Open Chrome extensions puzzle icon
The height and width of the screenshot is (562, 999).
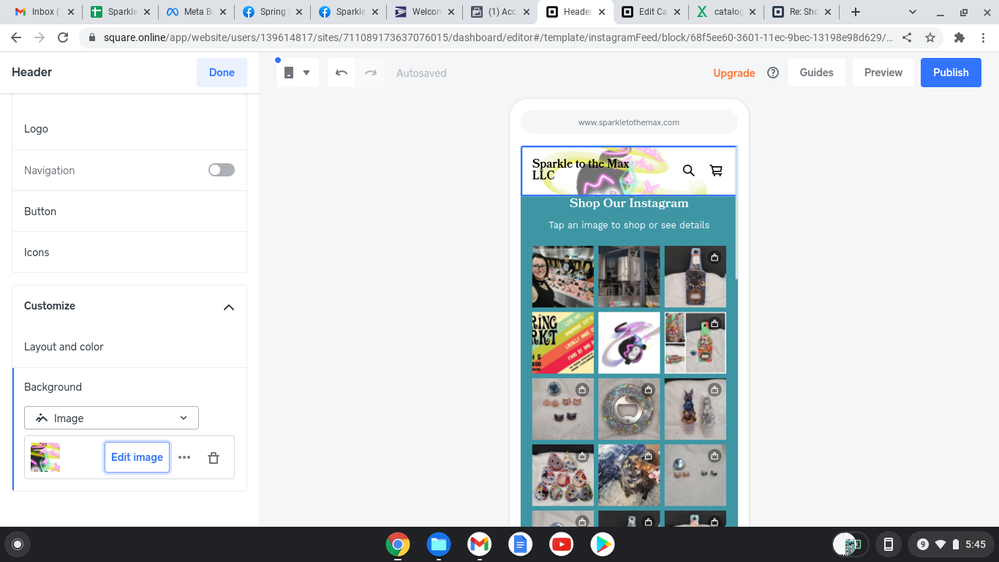(959, 37)
